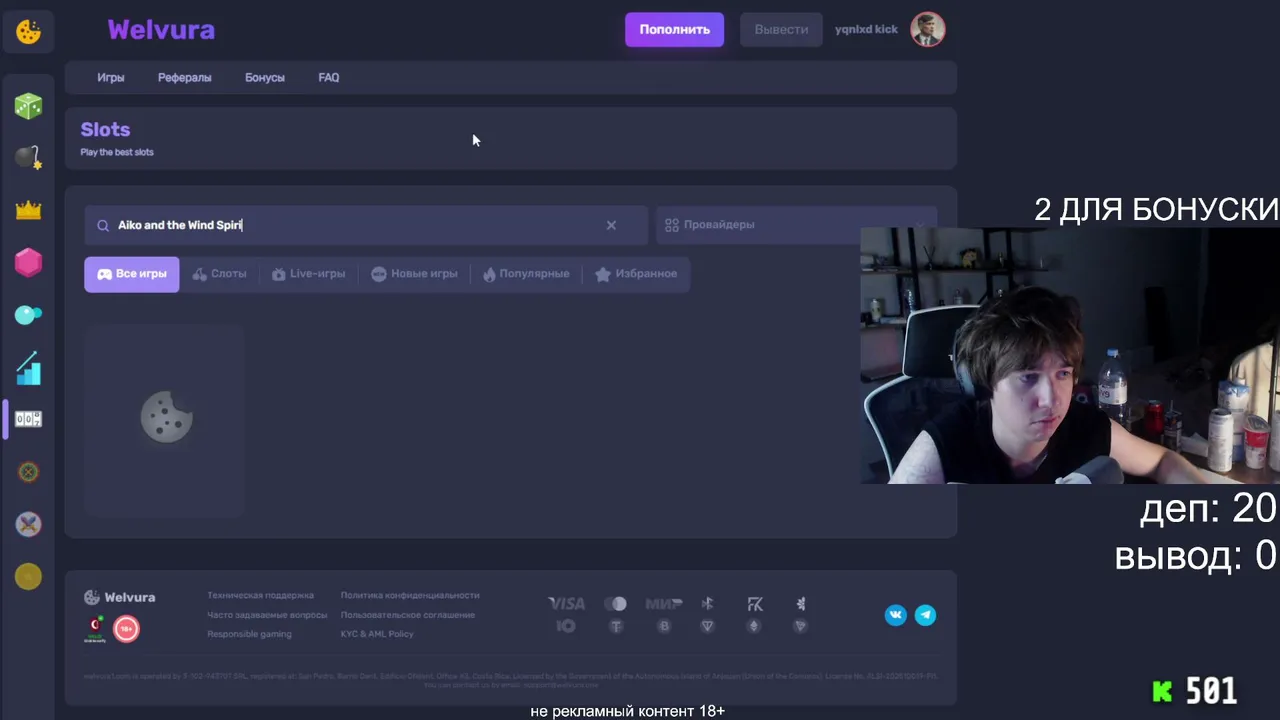
Task: Open the crossed swords game icon
Action: click(28, 524)
